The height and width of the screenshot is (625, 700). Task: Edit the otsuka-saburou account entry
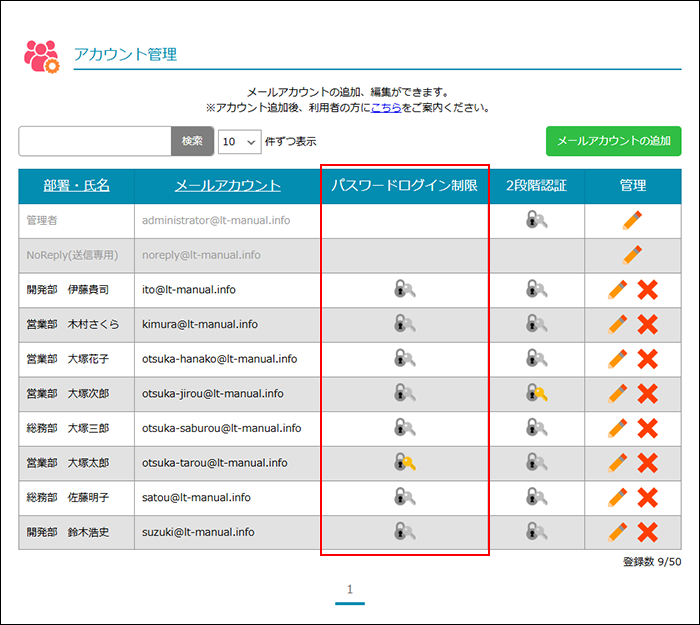(x=618, y=428)
